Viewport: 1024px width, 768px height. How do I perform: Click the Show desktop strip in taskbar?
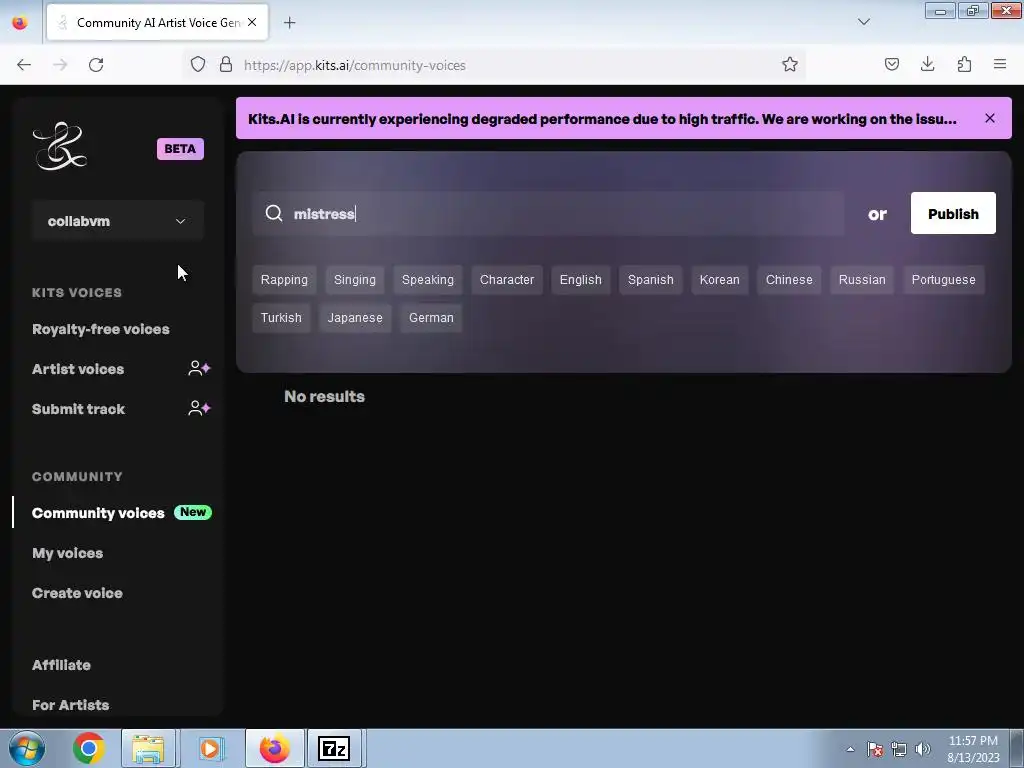tap(1017, 748)
